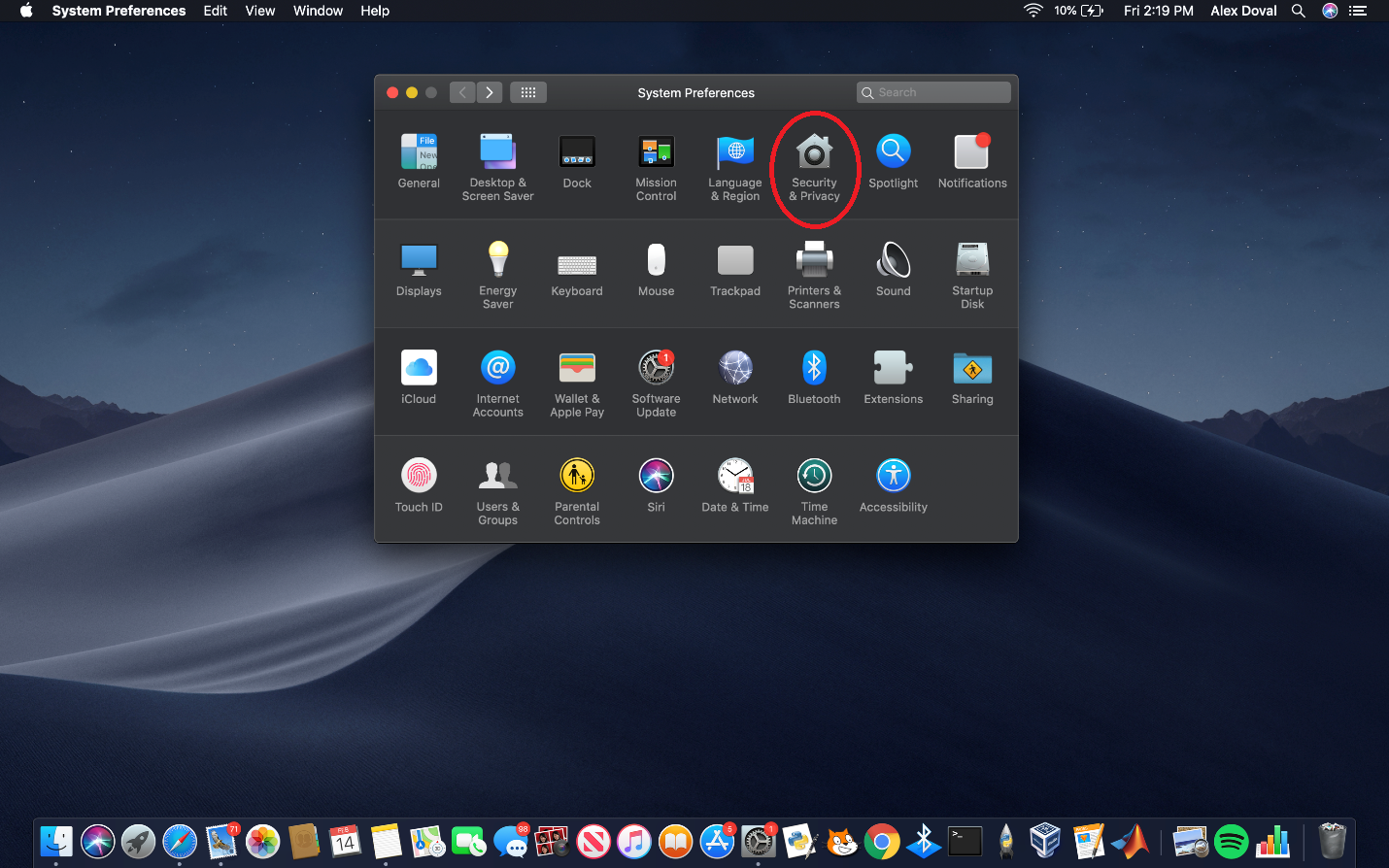This screenshot has height=868, width=1389.
Task: Click Alex Doval user menu
Action: [x=1243, y=11]
